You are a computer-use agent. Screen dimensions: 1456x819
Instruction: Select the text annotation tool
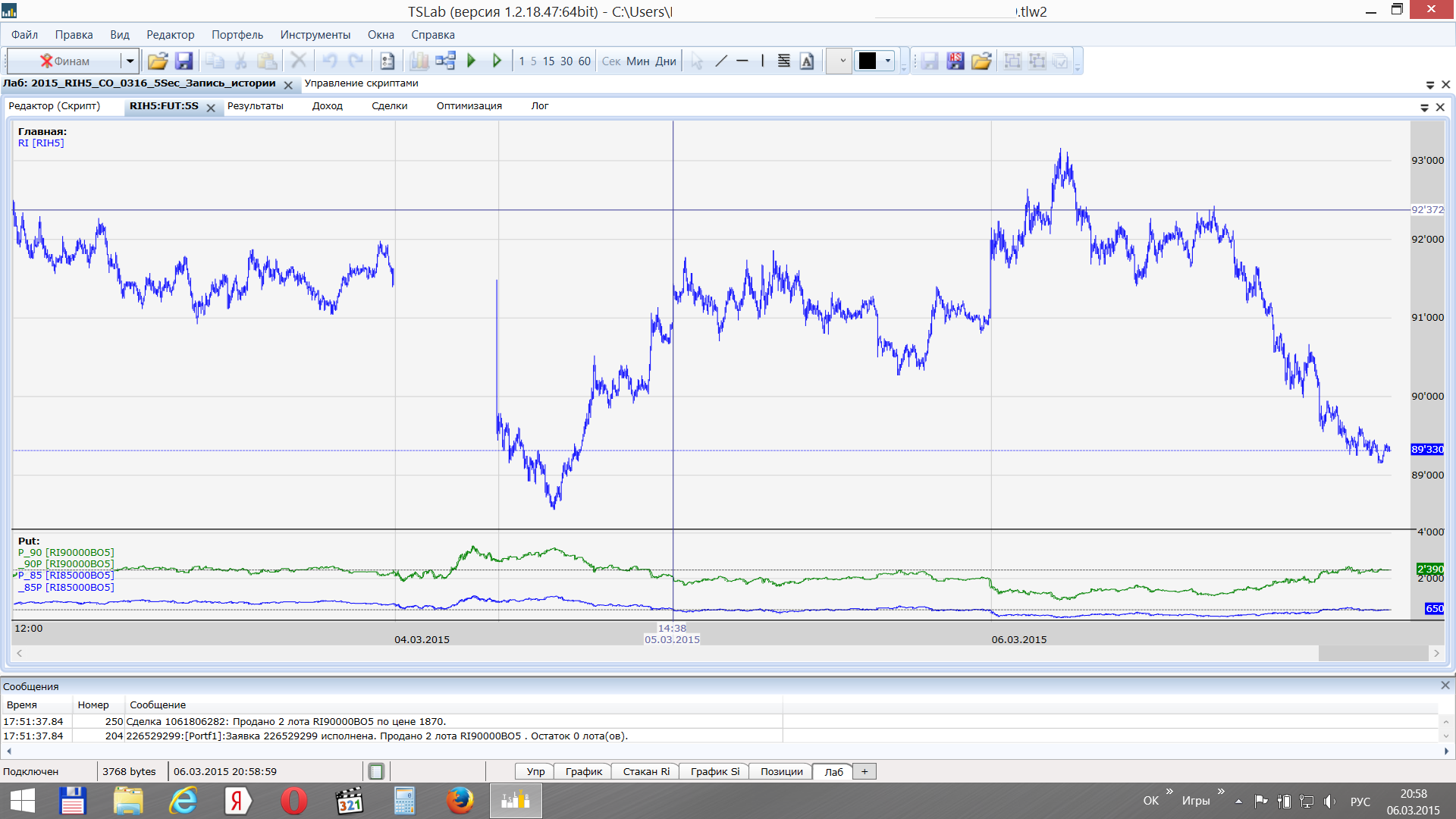pos(807,61)
